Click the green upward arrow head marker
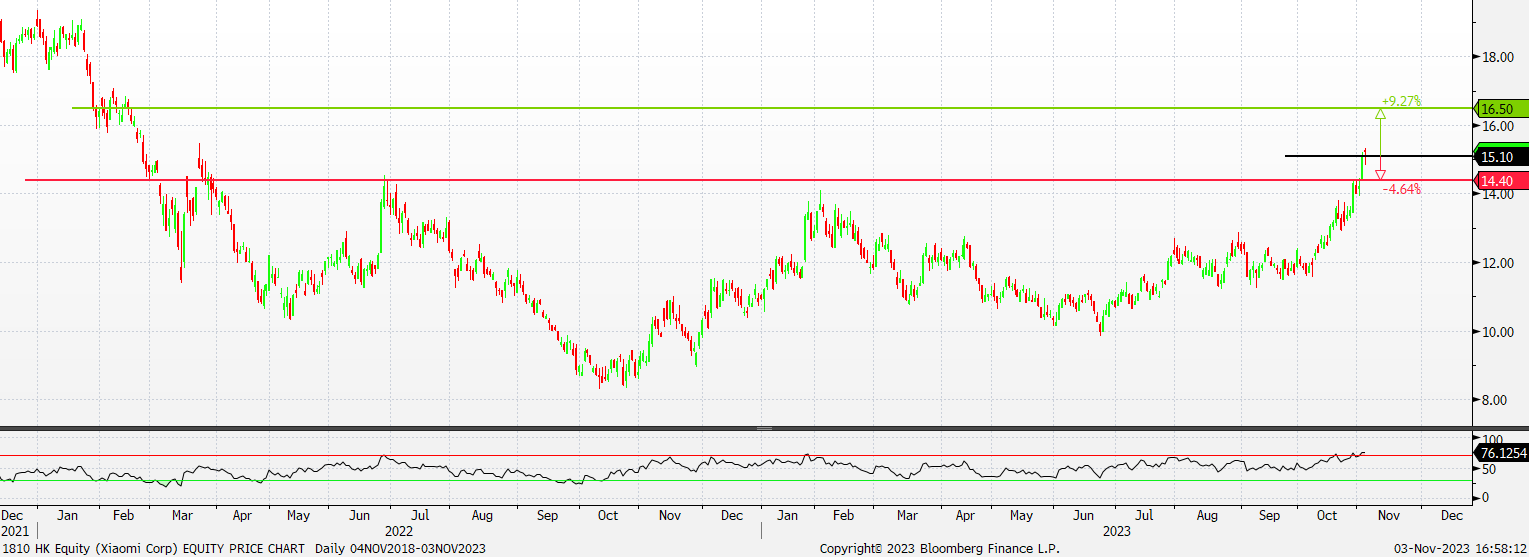This screenshot has width=1529, height=557. [1380, 115]
